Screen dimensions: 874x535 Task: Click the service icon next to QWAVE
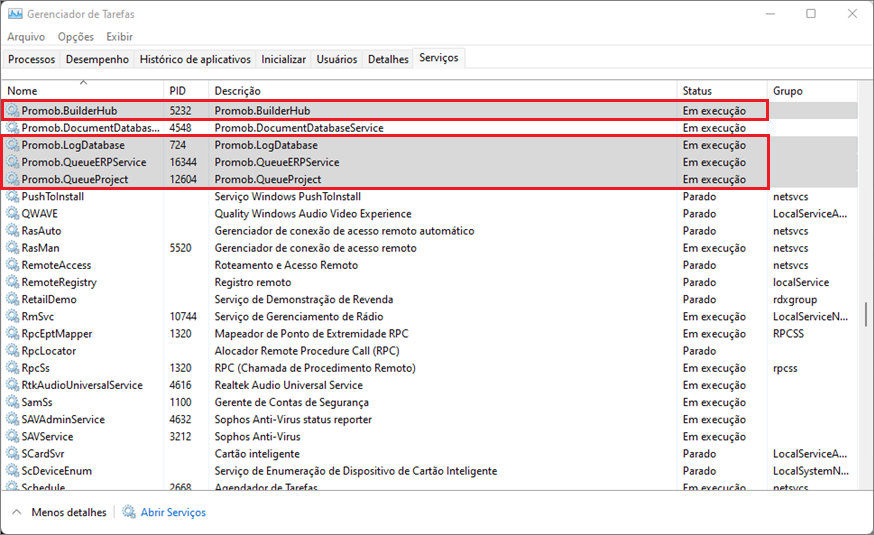pos(12,213)
